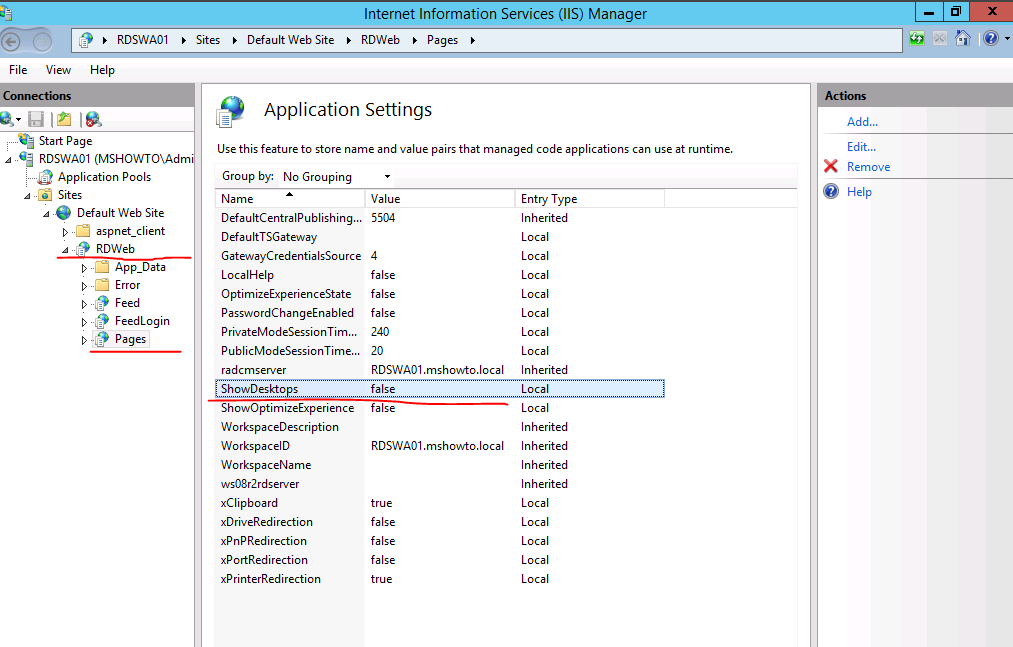The height and width of the screenshot is (647, 1013).
Task: Click the Stop icon beside refresh
Action: (940, 39)
